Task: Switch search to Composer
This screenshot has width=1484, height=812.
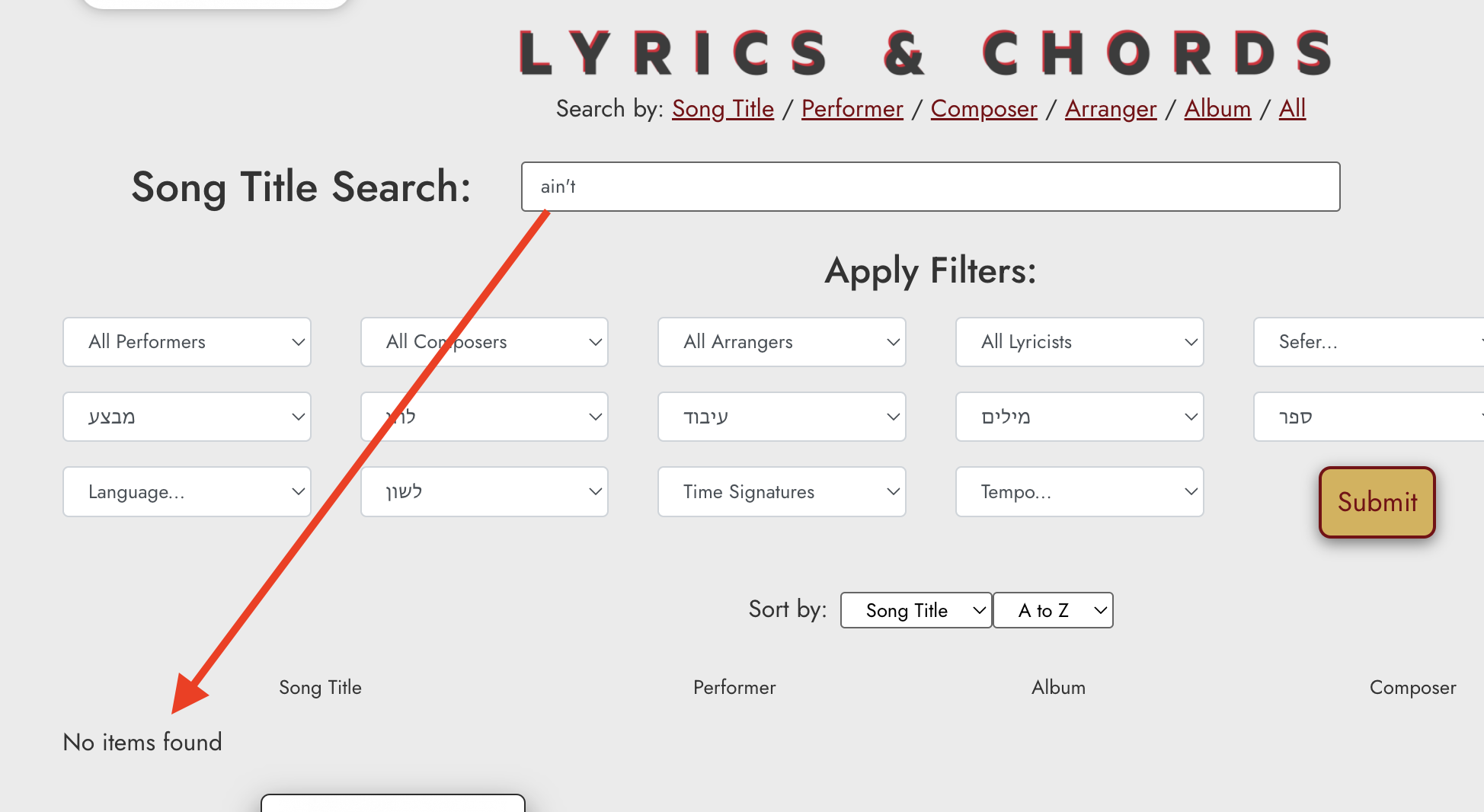Action: 984,109
